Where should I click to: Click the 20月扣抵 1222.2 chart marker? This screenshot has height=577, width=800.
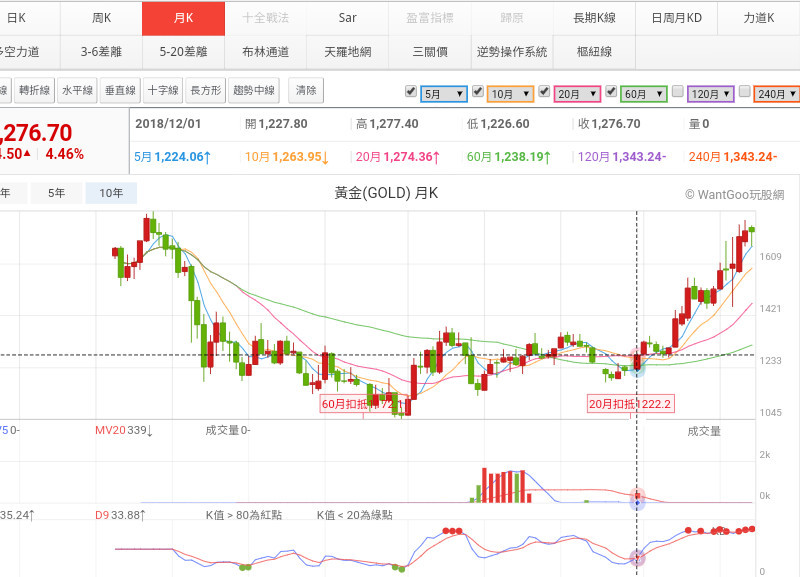click(630, 404)
